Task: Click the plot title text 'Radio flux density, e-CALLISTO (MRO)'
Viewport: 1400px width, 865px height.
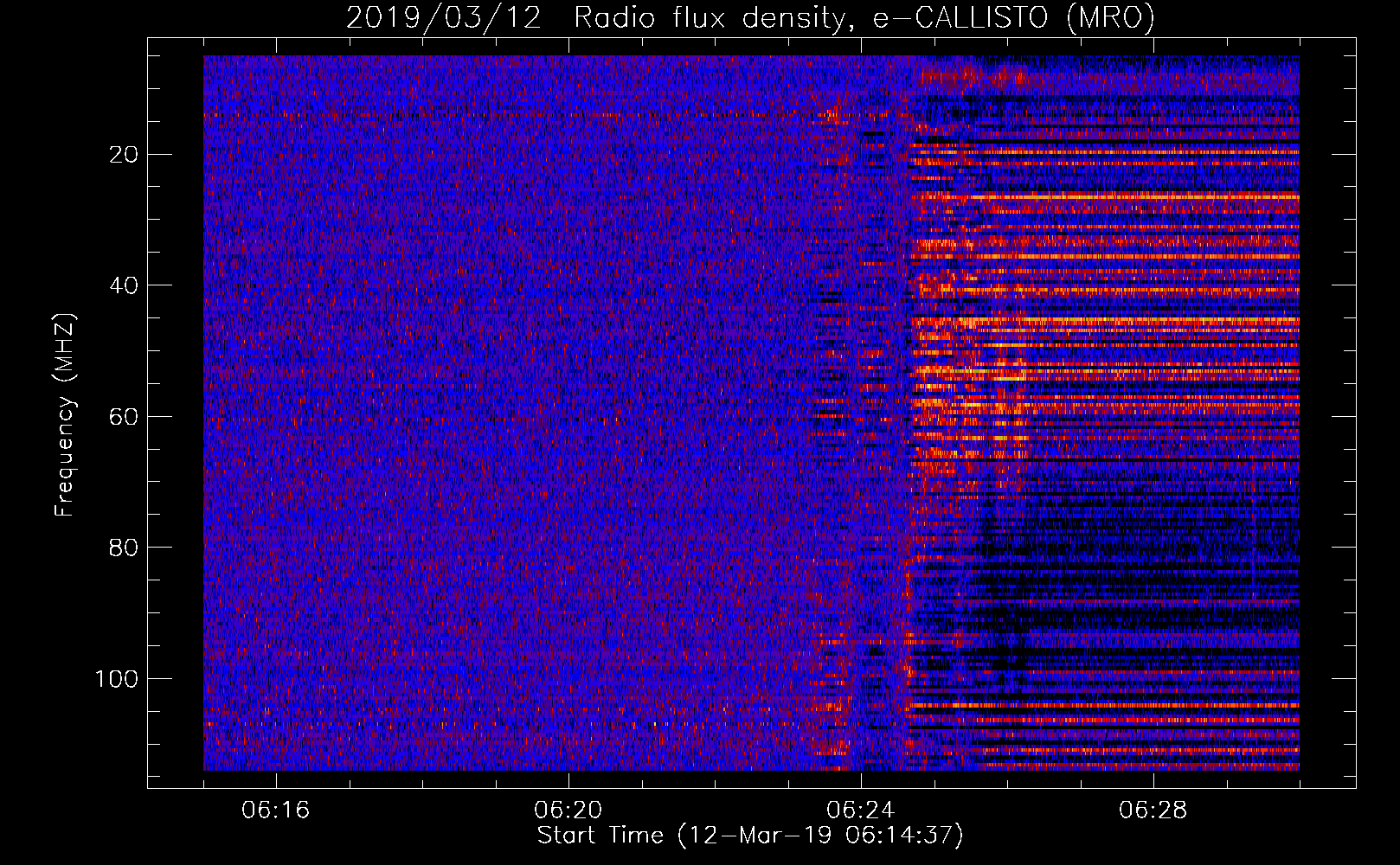Action: coord(864,18)
